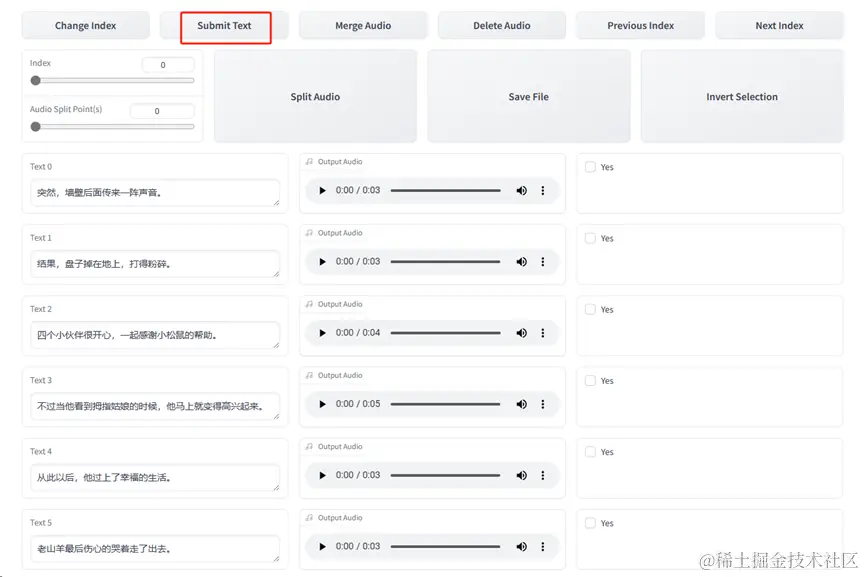
Task: Open more options for Text 2 audio
Action: coord(543,333)
